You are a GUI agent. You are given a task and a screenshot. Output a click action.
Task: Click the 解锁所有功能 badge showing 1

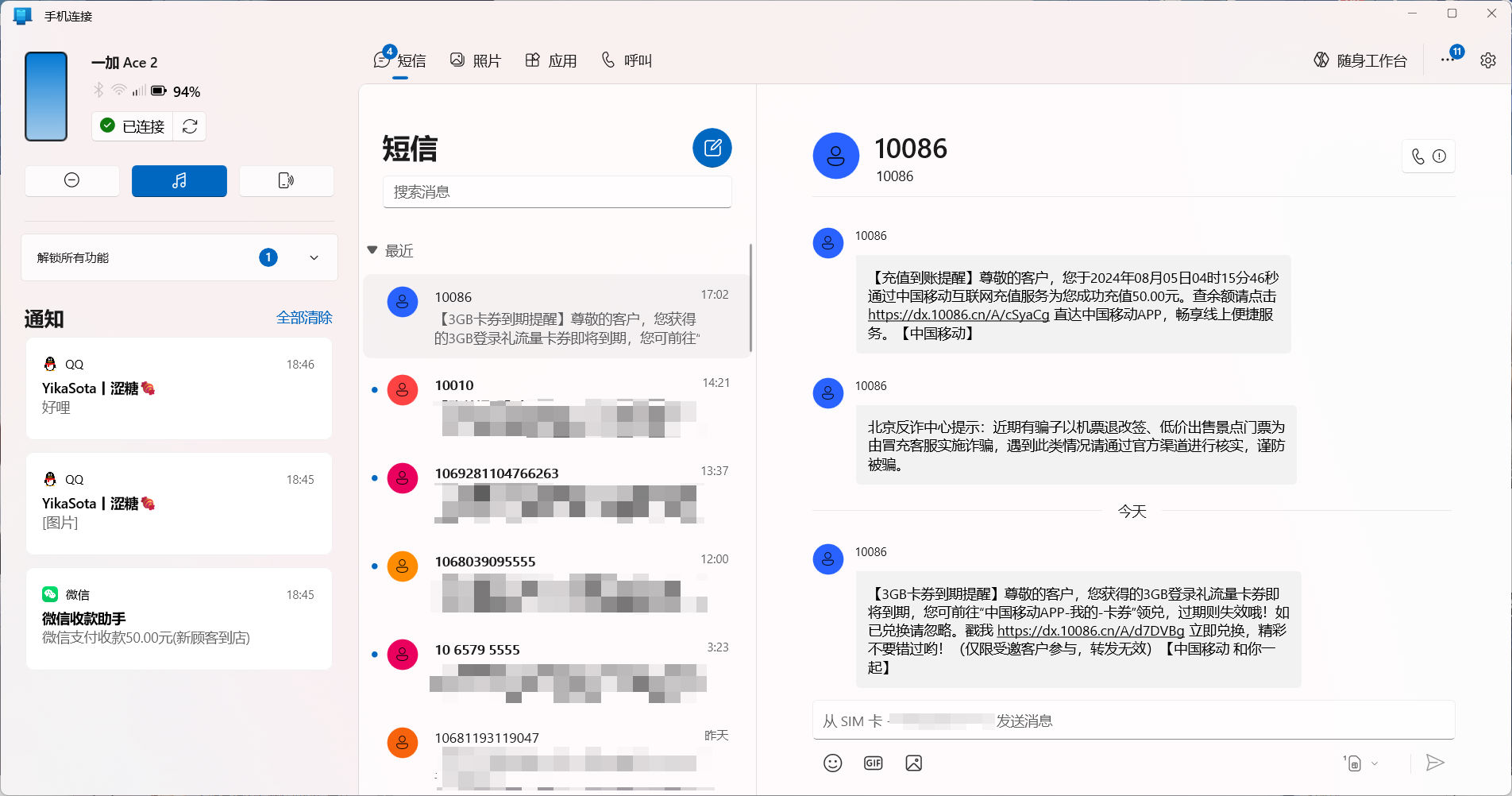coord(268,257)
